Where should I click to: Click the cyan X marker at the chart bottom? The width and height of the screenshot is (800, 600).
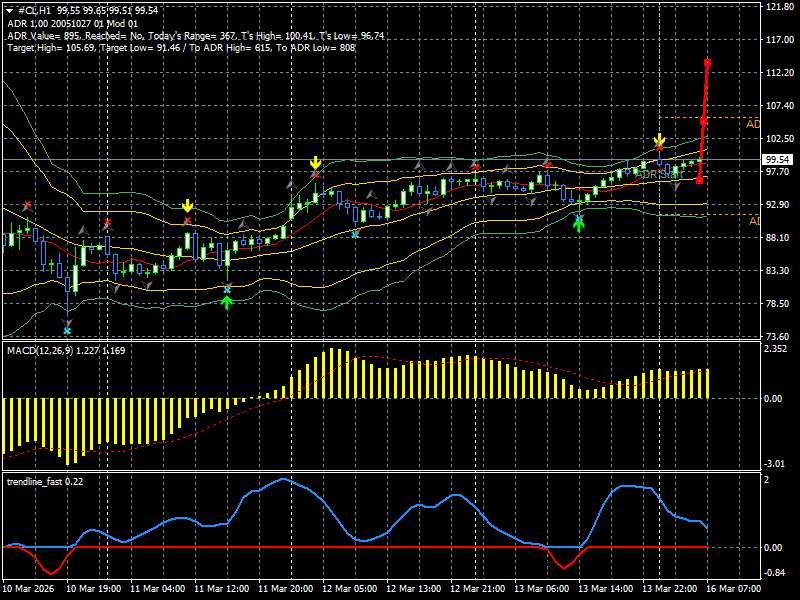tap(67, 331)
